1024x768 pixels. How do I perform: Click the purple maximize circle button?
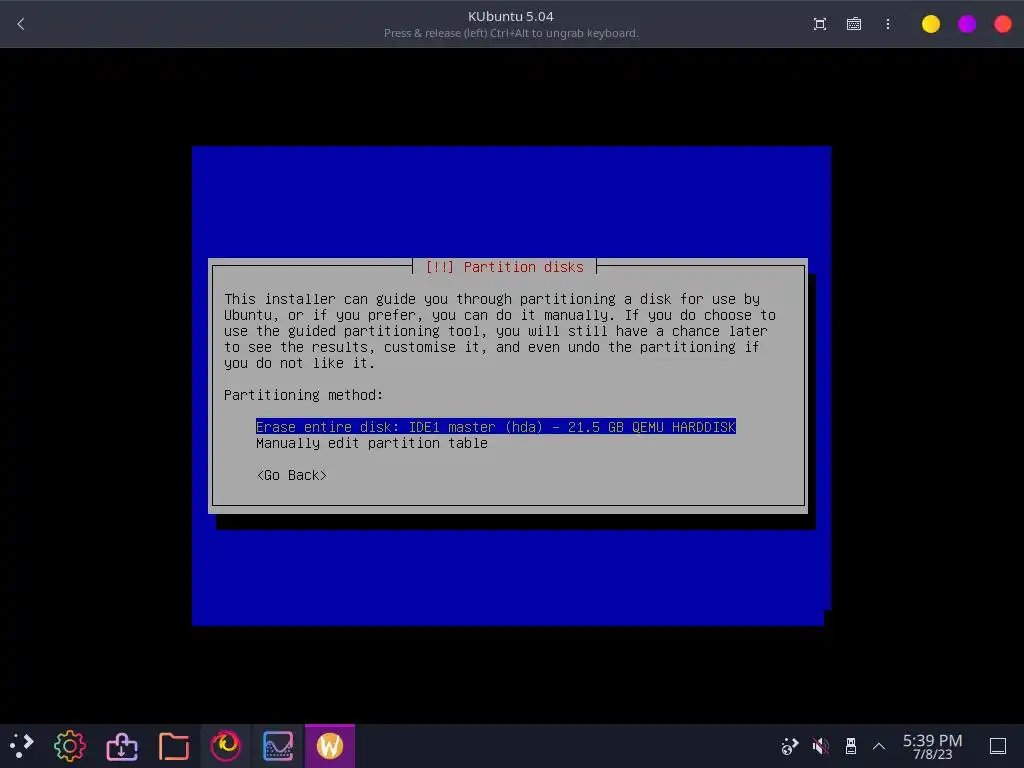967,24
